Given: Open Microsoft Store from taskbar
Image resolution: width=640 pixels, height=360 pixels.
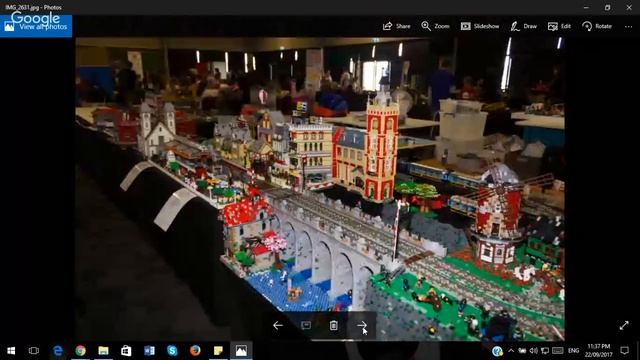Looking at the screenshot, I should [x=126, y=350].
